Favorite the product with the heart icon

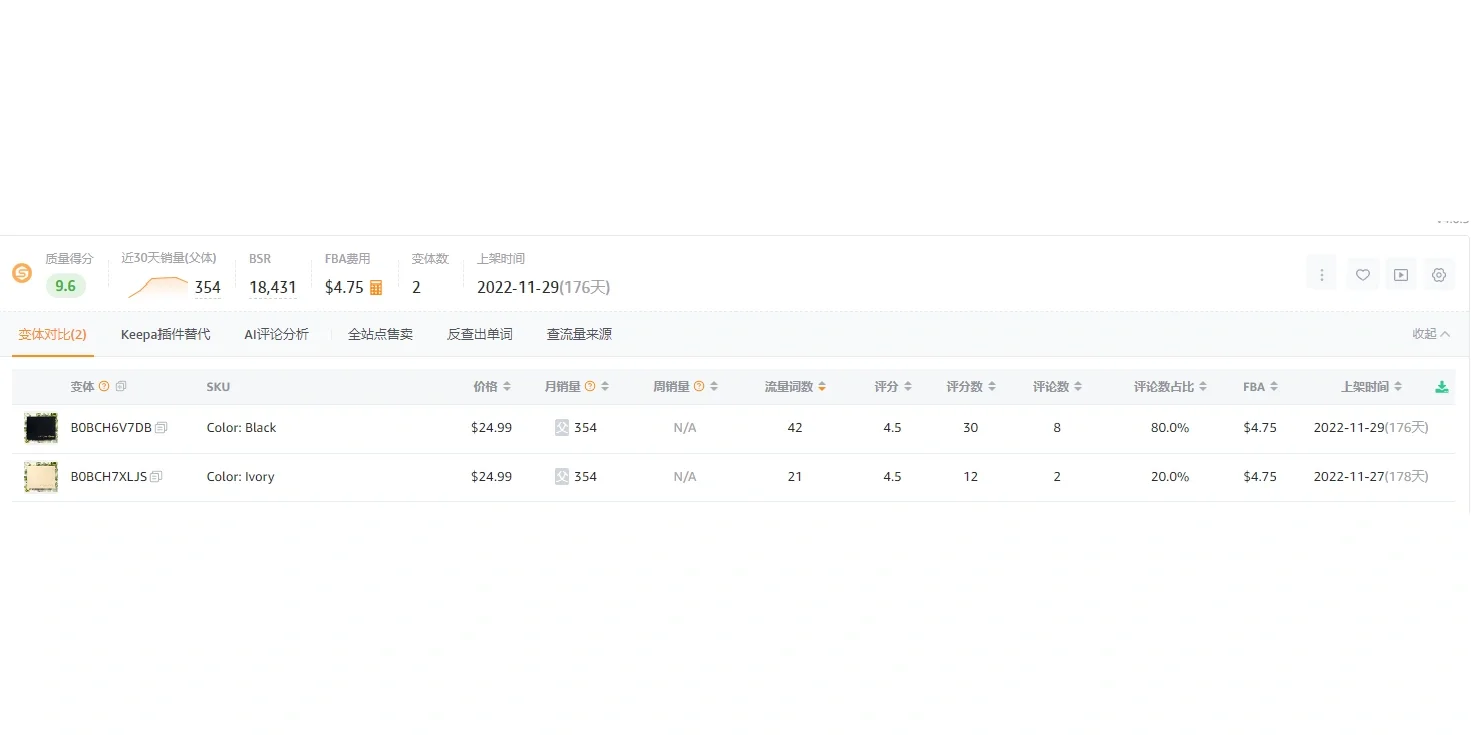(1362, 275)
